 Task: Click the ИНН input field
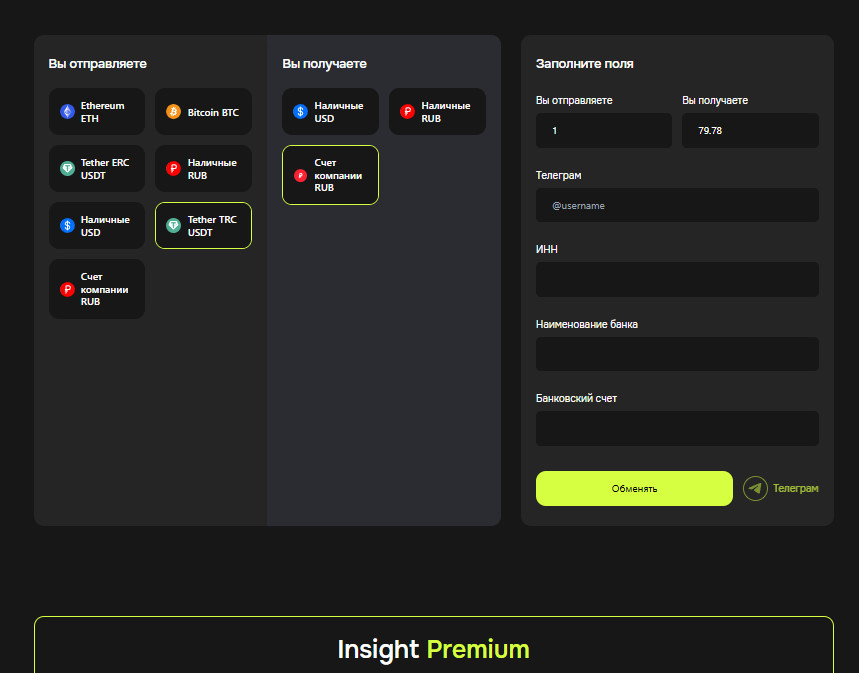(677, 280)
